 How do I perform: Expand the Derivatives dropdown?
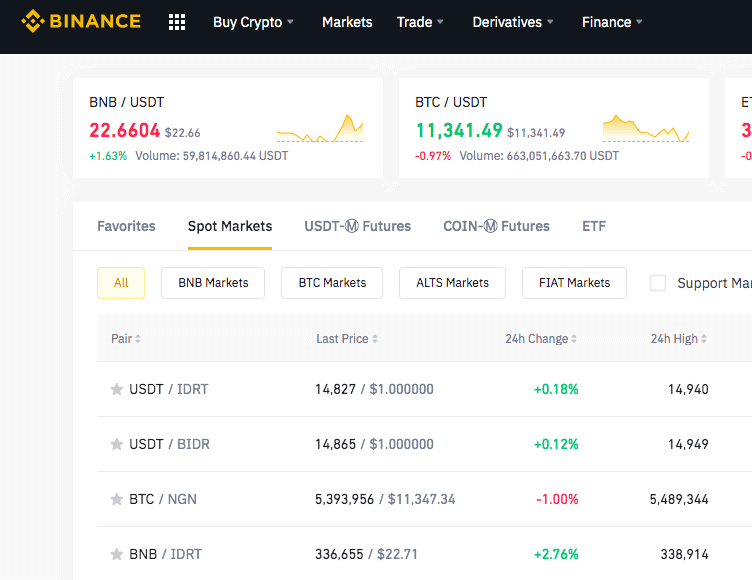[x=513, y=22]
